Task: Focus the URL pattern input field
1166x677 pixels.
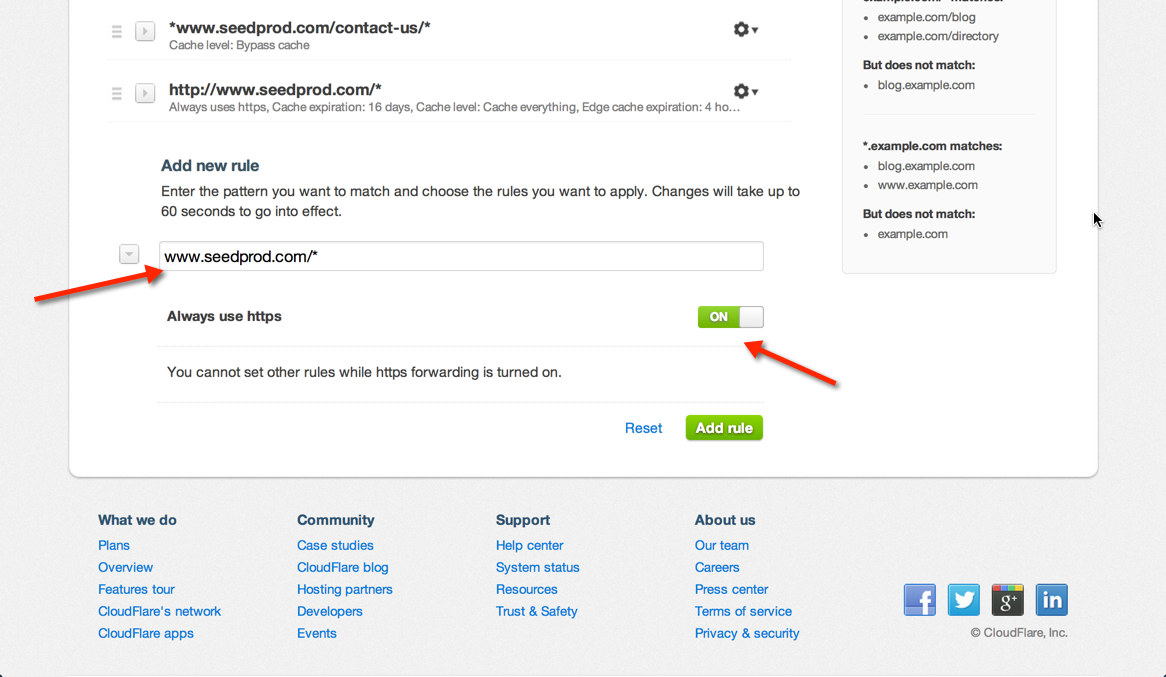Action: [461, 256]
